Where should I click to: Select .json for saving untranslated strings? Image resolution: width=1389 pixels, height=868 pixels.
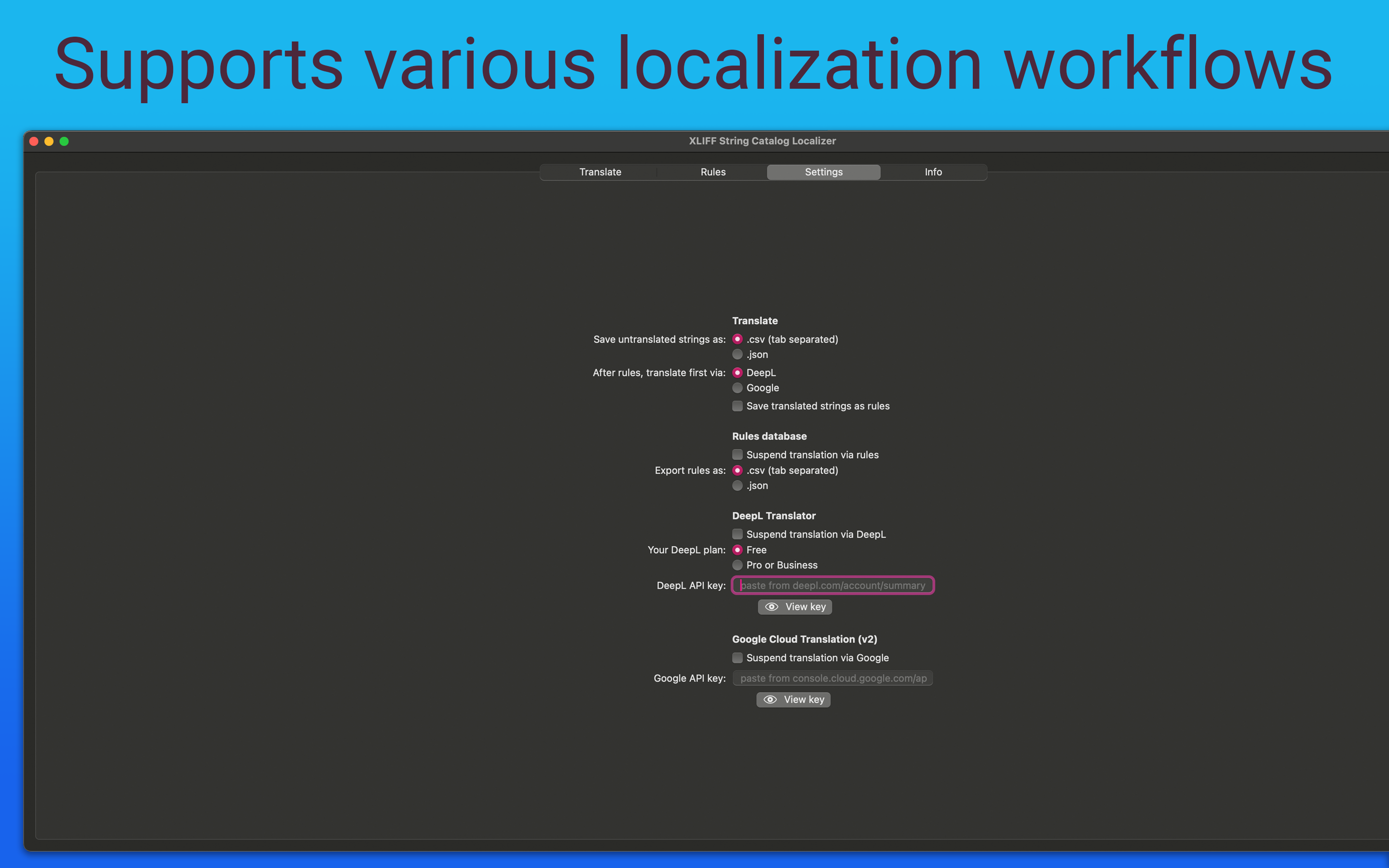(737, 354)
